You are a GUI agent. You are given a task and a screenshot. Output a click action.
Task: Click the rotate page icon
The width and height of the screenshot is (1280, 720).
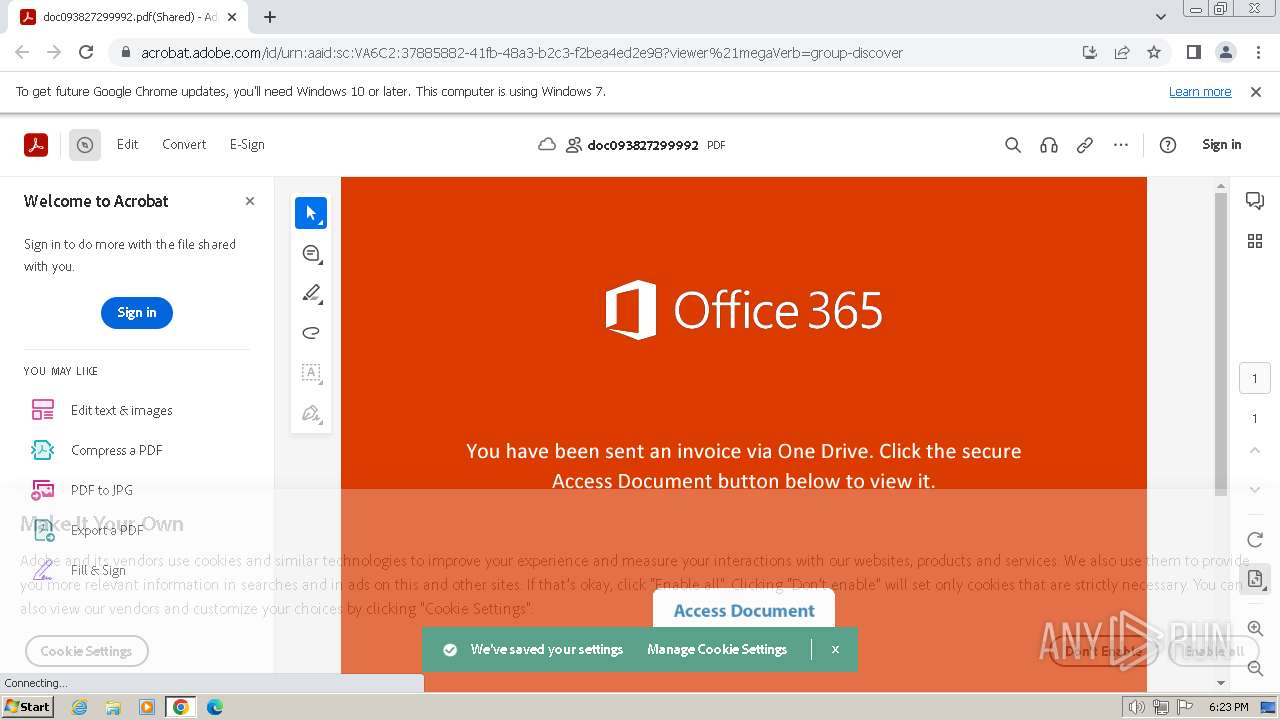pyautogui.click(x=1255, y=540)
